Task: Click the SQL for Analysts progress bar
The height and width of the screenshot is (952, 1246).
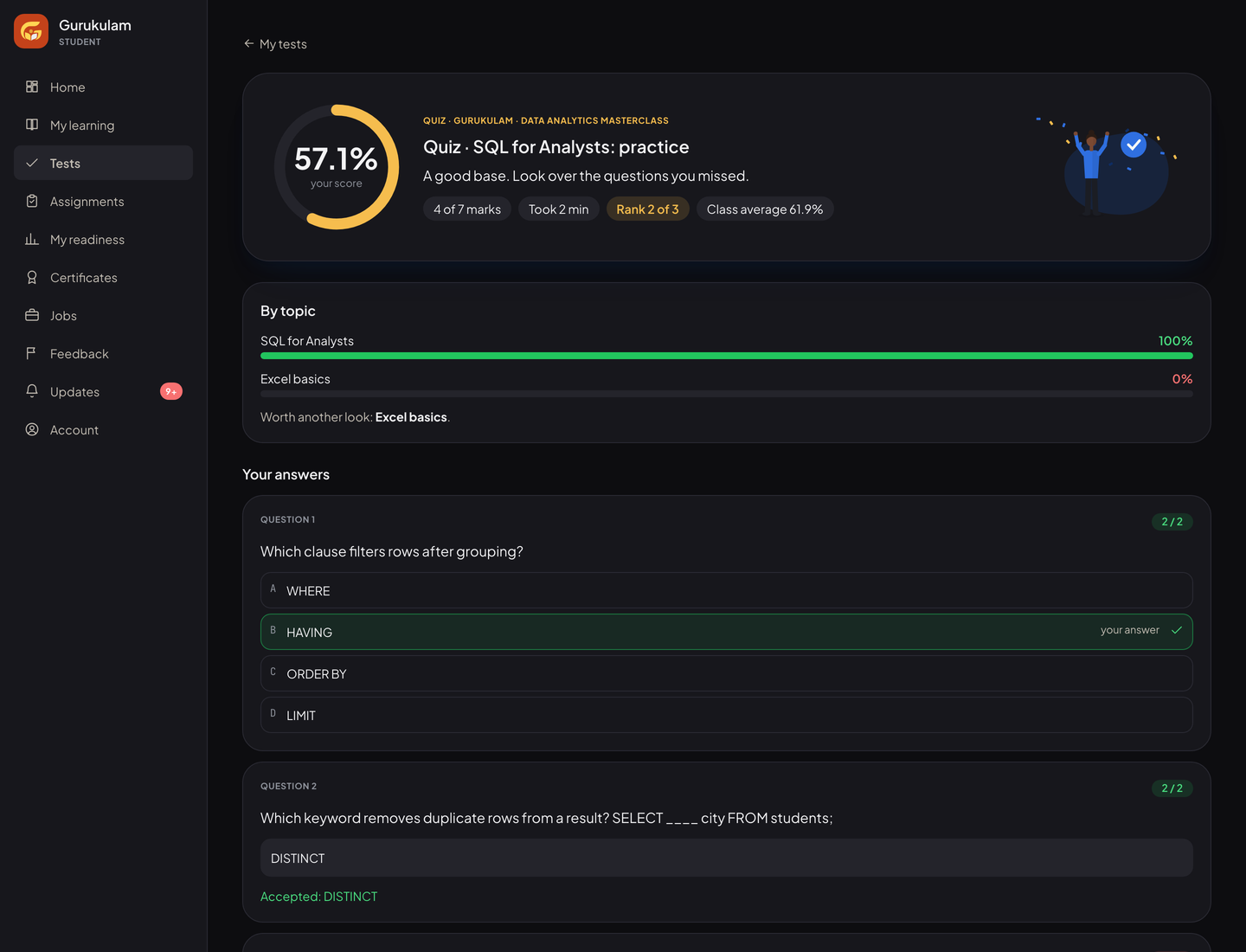Action: tap(727, 356)
